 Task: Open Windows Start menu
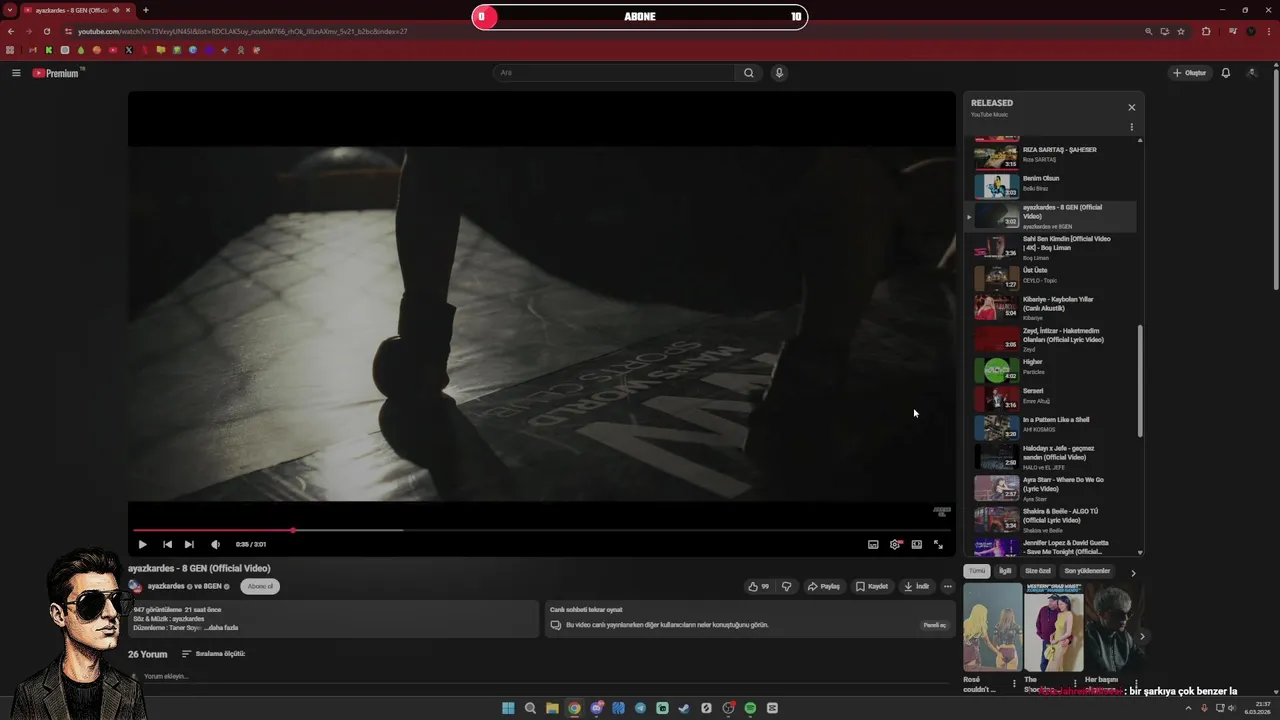pyautogui.click(x=508, y=708)
